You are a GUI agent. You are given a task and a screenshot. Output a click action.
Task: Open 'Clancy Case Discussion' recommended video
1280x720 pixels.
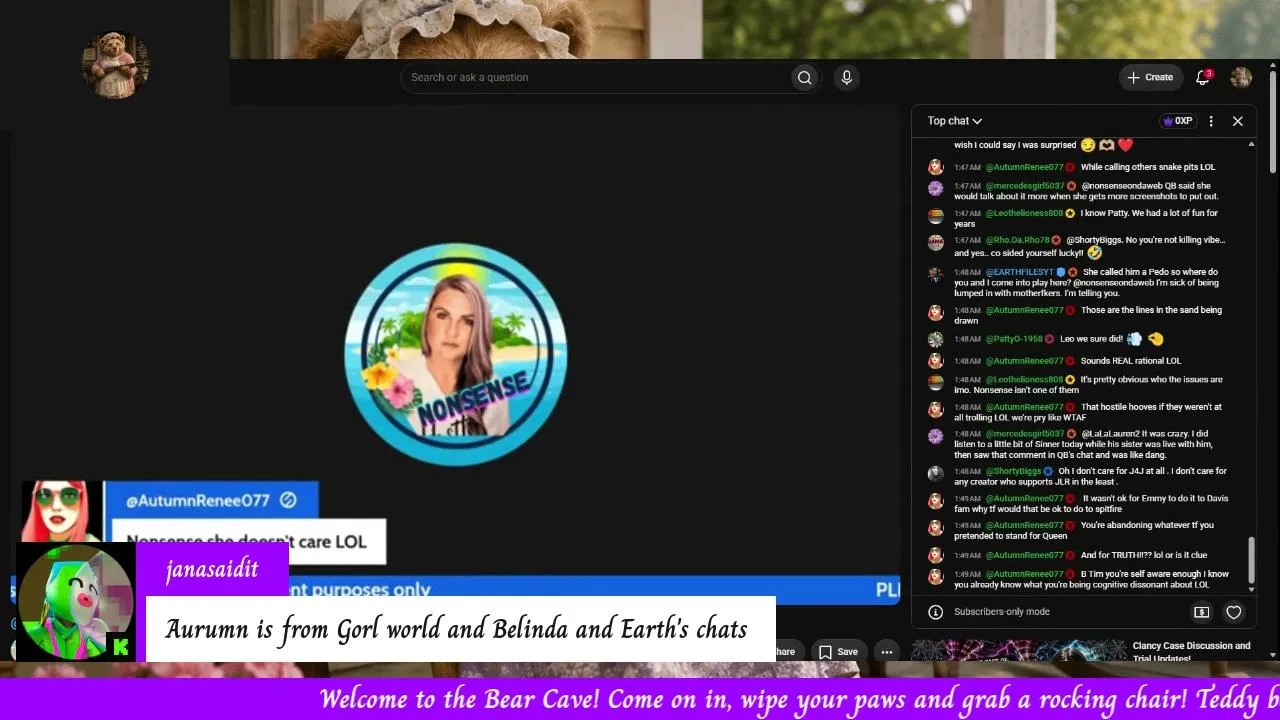1191,651
